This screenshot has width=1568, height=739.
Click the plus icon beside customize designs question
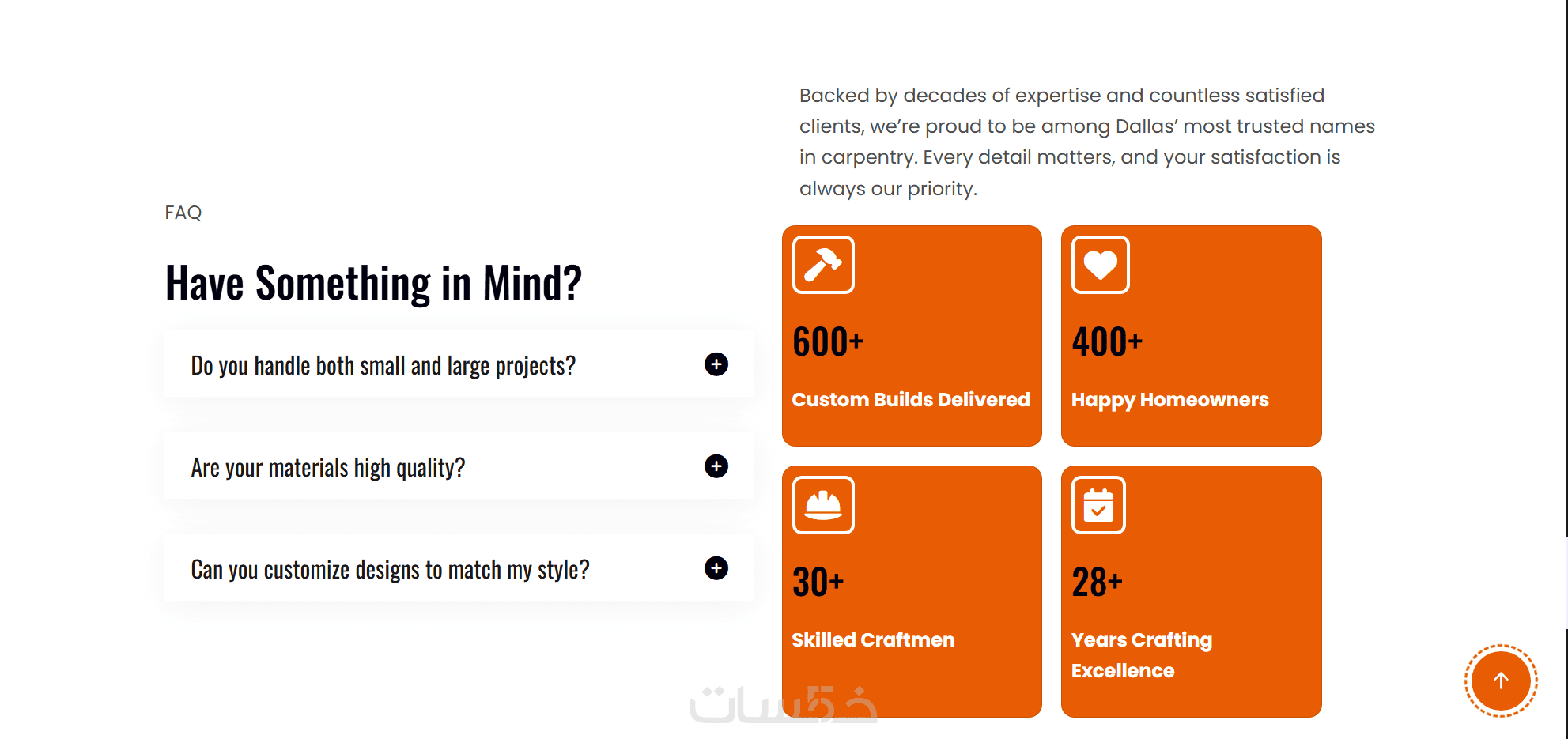click(x=716, y=568)
